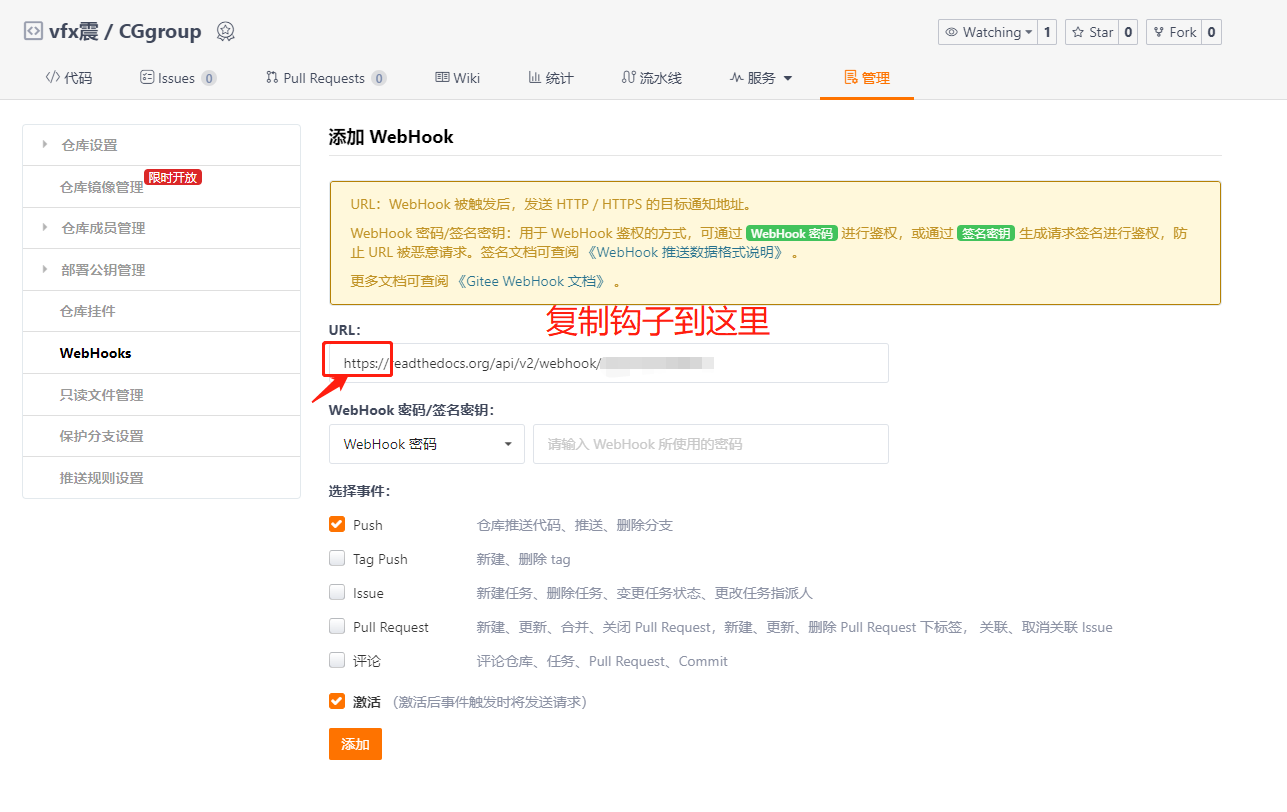Check the Pull Request event checkbox
This screenshot has height=812, width=1287.
click(x=337, y=626)
